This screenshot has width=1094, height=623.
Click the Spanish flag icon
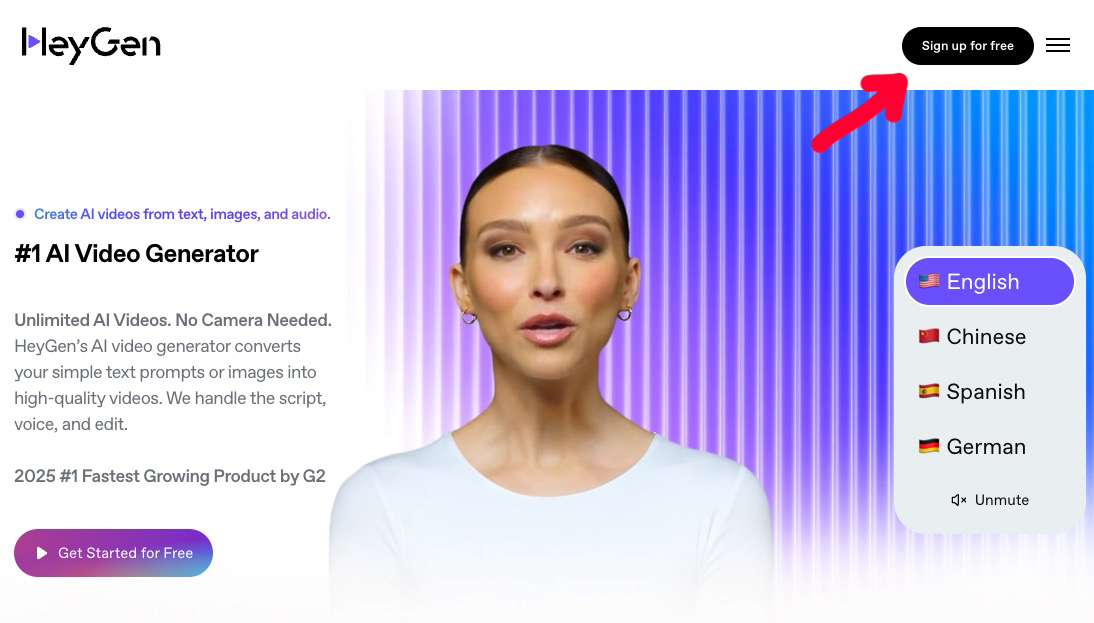(929, 391)
